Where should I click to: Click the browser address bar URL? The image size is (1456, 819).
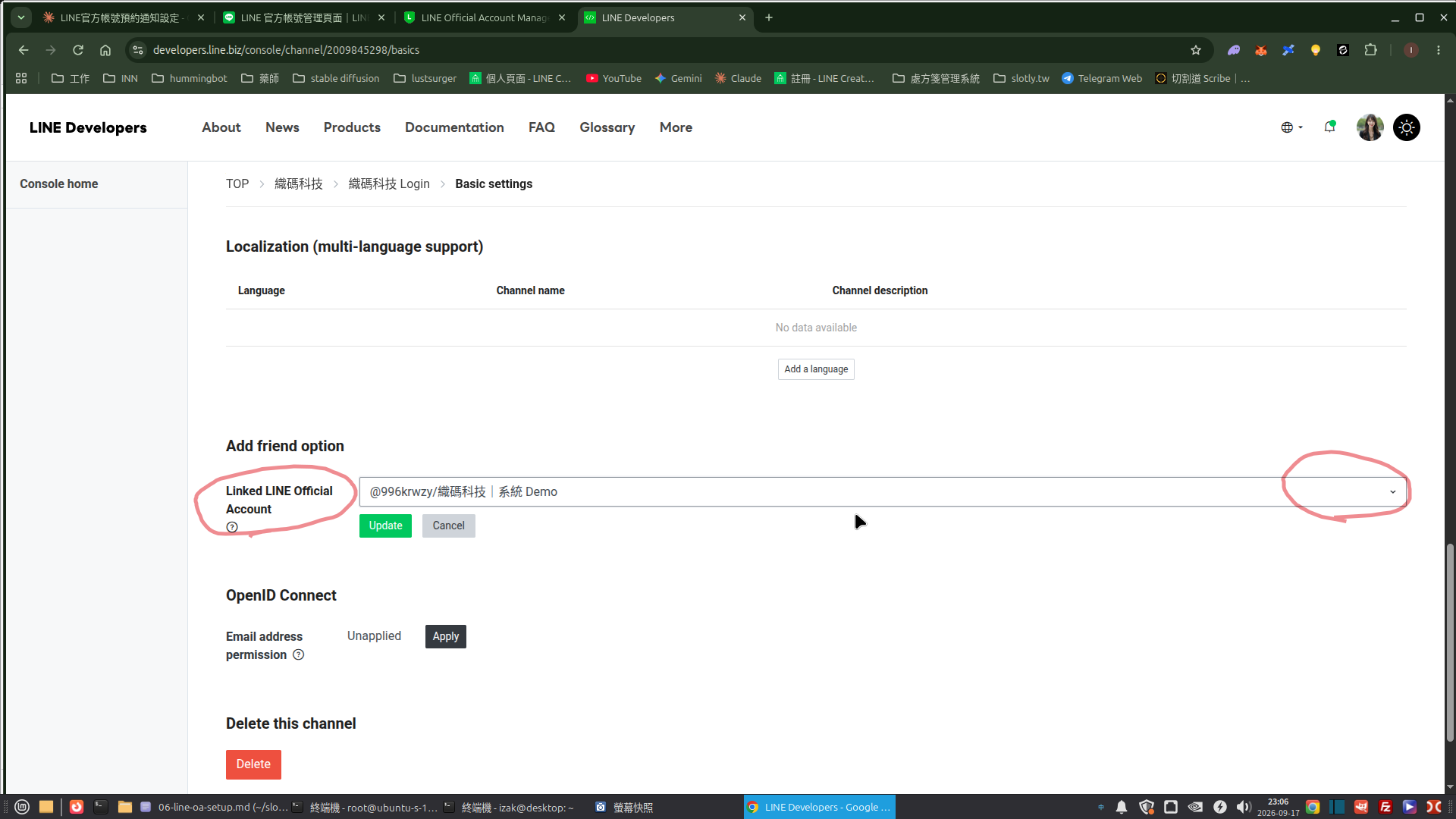pyautogui.click(x=286, y=50)
